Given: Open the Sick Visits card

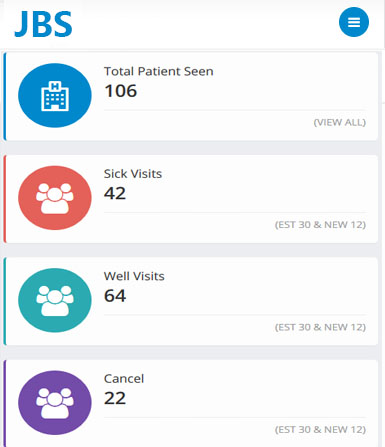Looking at the screenshot, I should tap(191, 199).
